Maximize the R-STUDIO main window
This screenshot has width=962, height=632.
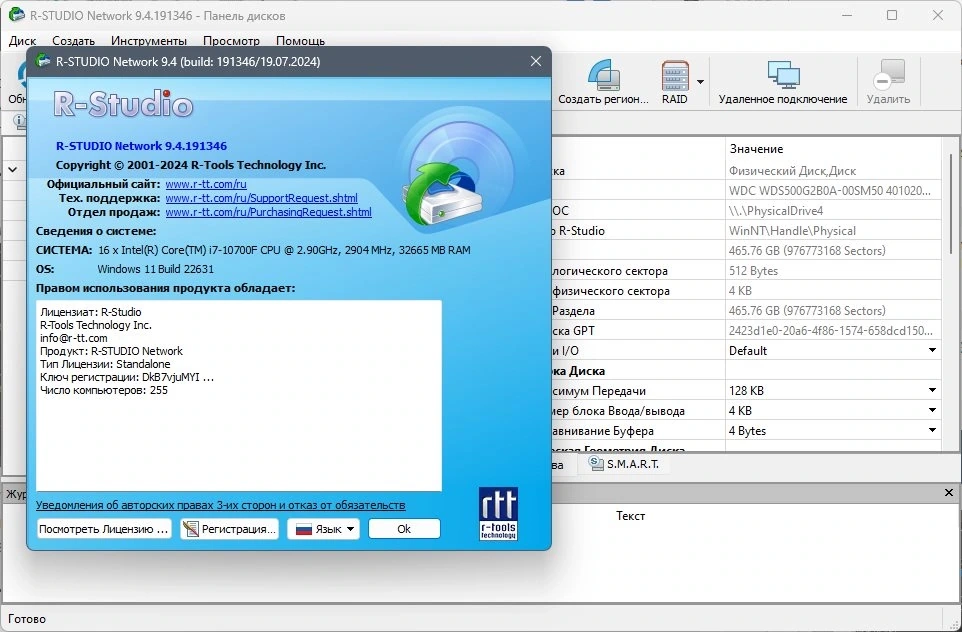[892, 15]
